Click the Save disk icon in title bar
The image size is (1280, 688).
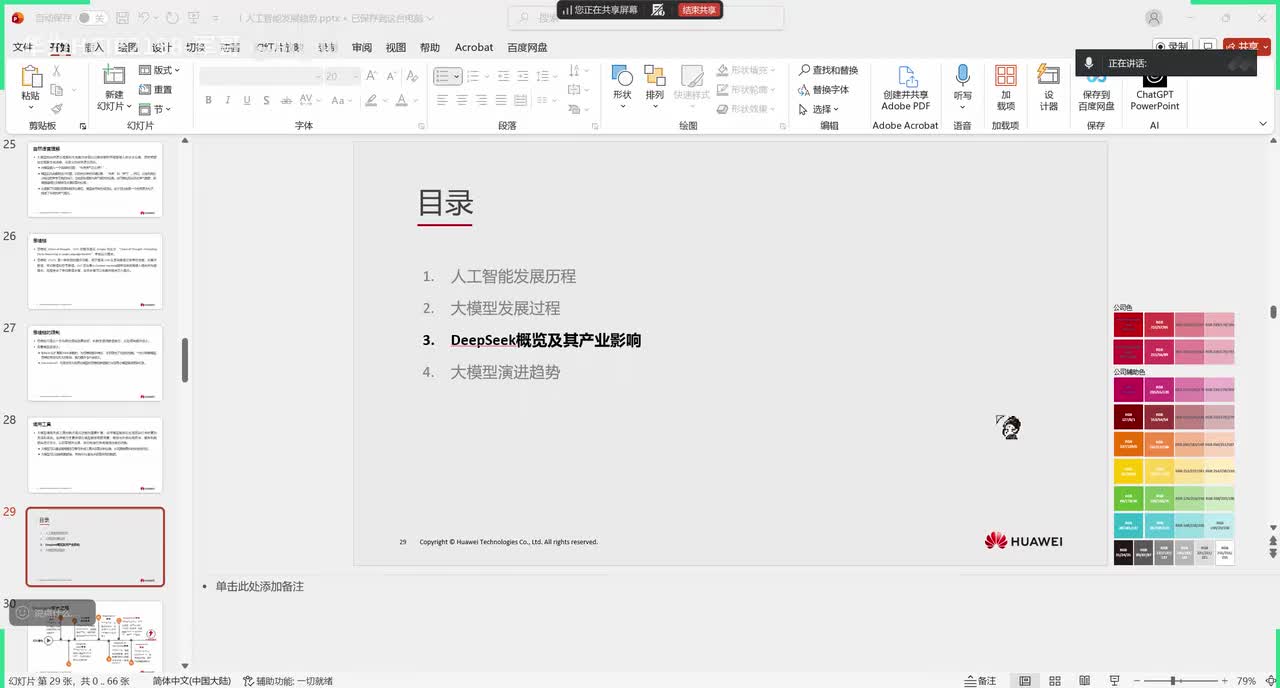pos(121,18)
